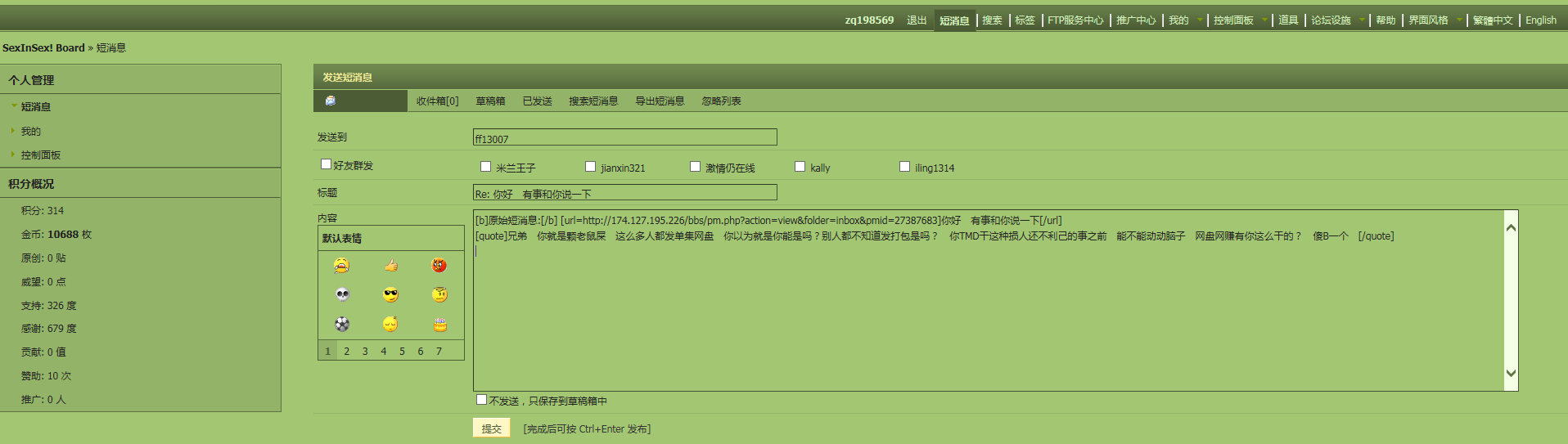Image resolution: width=1568 pixels, height=444 pixels.
Task: Go to emoticon page 7
Action: click(439, 351)
